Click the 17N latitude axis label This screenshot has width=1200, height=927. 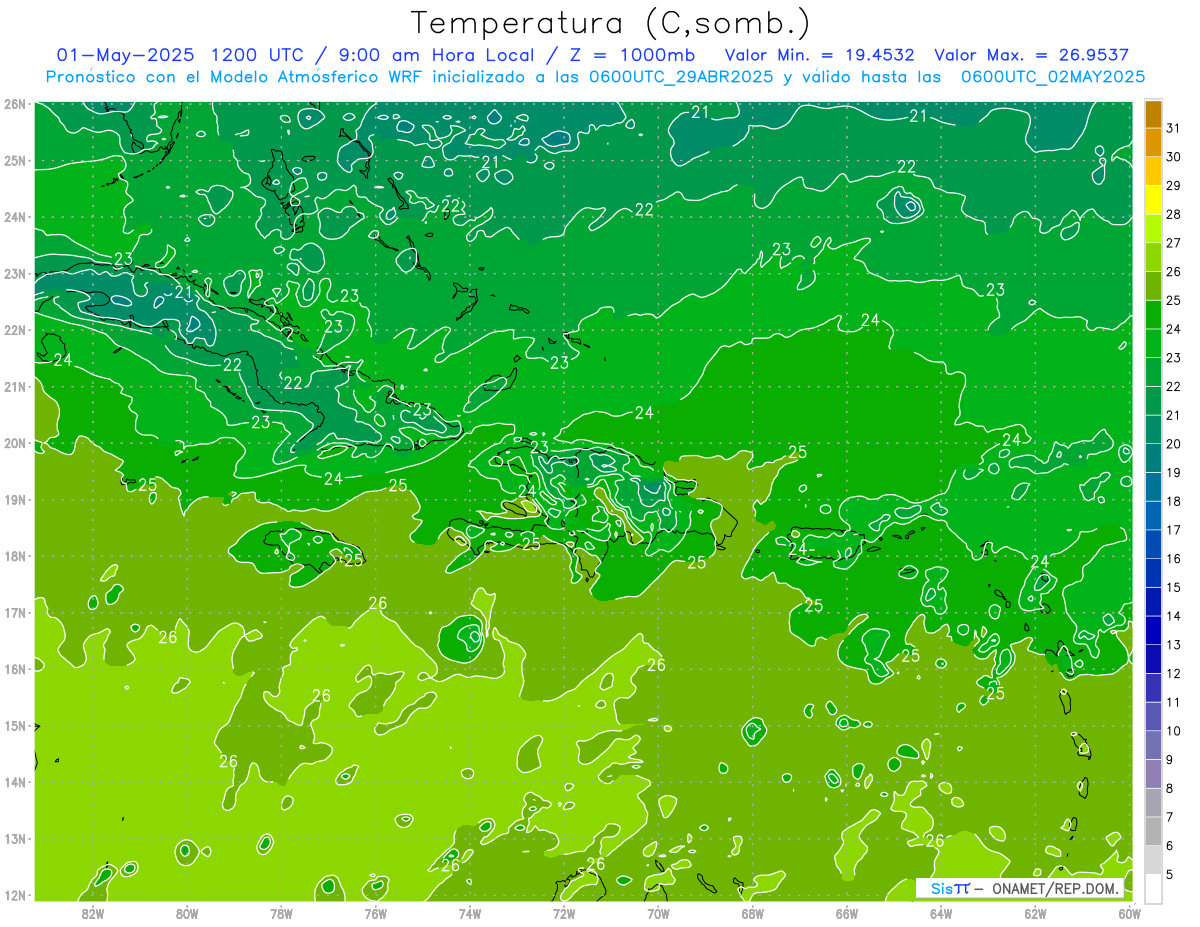pyautogui.click(x=15, y=613)
